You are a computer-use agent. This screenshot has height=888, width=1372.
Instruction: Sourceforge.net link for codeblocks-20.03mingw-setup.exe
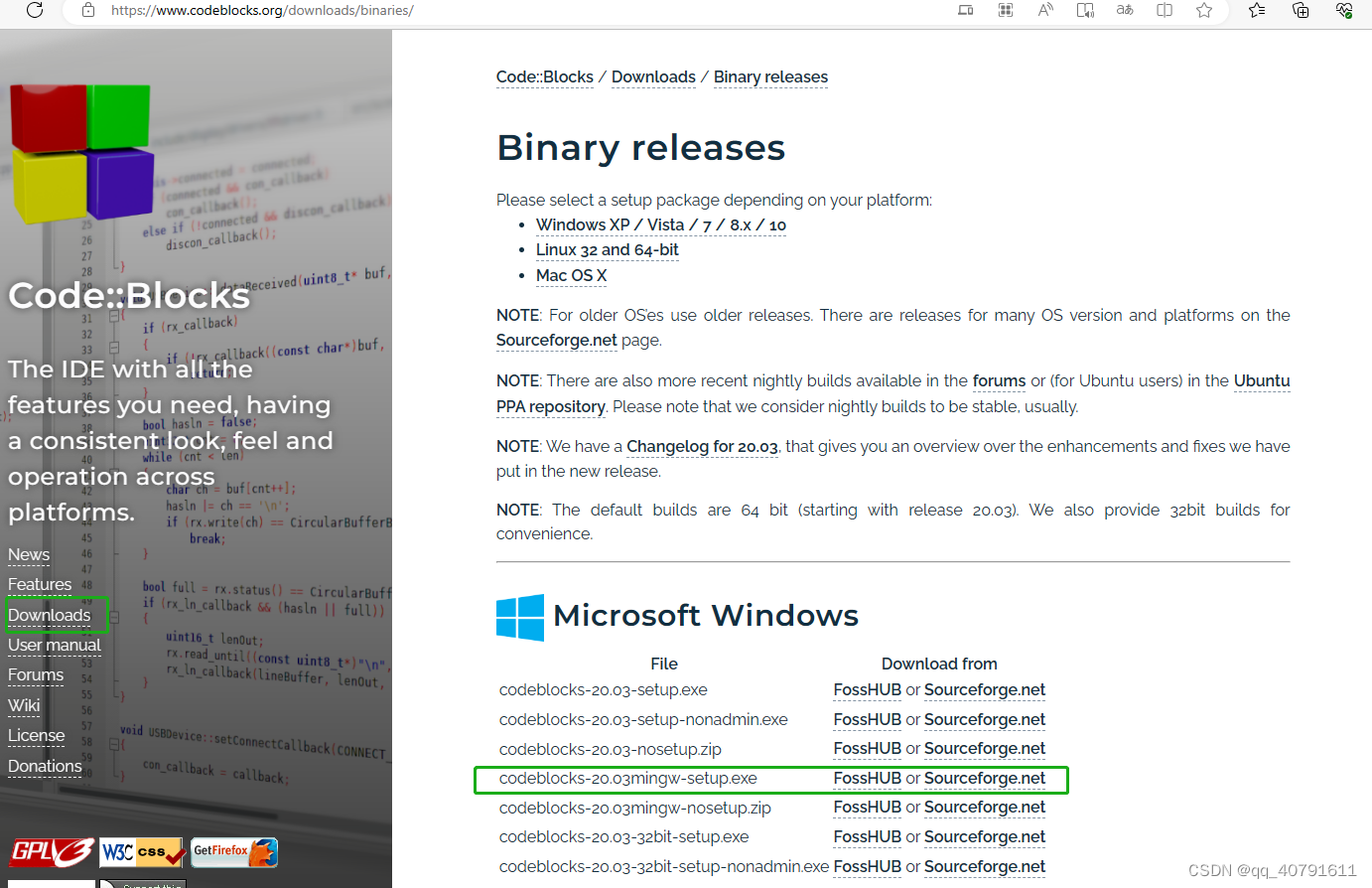[985, 778]
